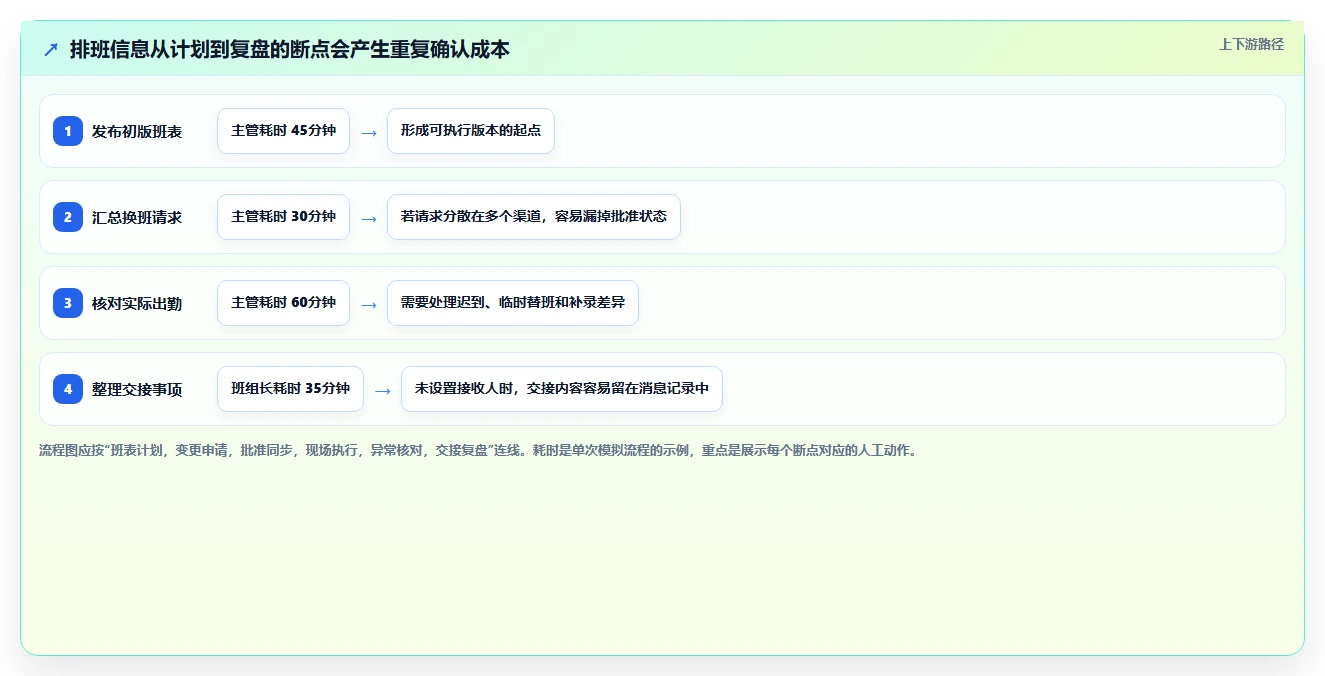This screenshot has height=676, width=1325.
Task: Click the 主管耗时 30分钟 chip
Action: click(x=283, y=217)
